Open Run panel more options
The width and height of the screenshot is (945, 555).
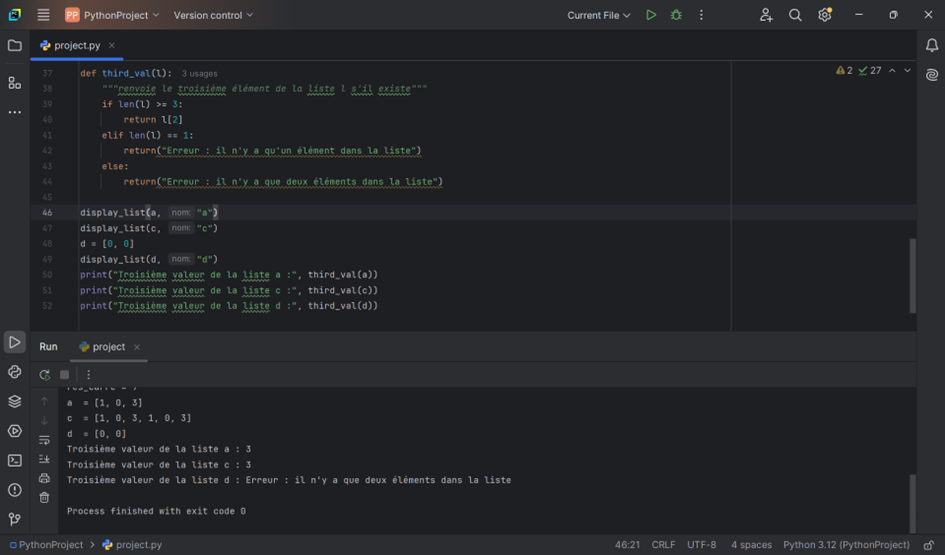(89, 374)
